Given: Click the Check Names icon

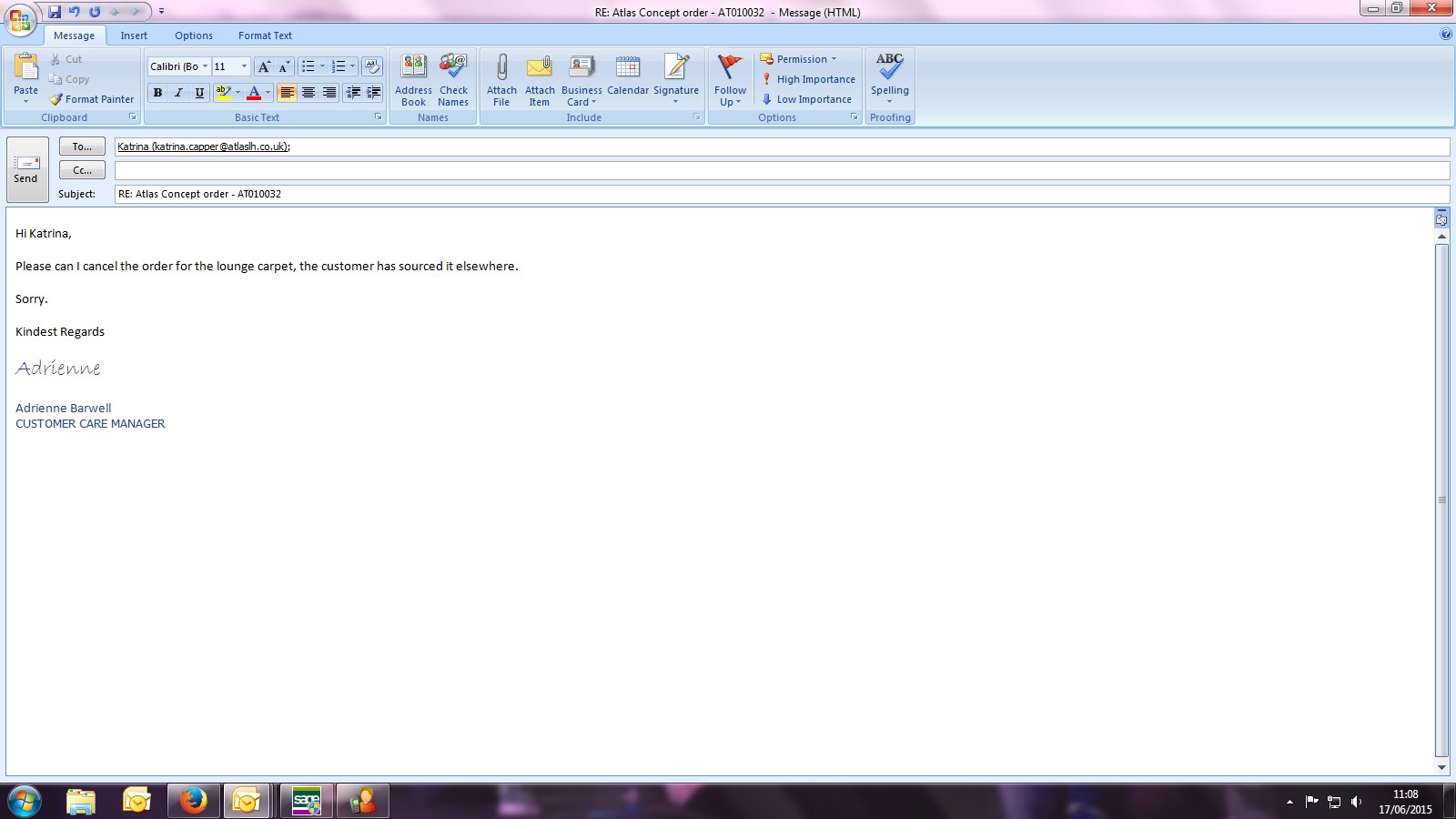Looking at the screenshot, I should point(453,67).
